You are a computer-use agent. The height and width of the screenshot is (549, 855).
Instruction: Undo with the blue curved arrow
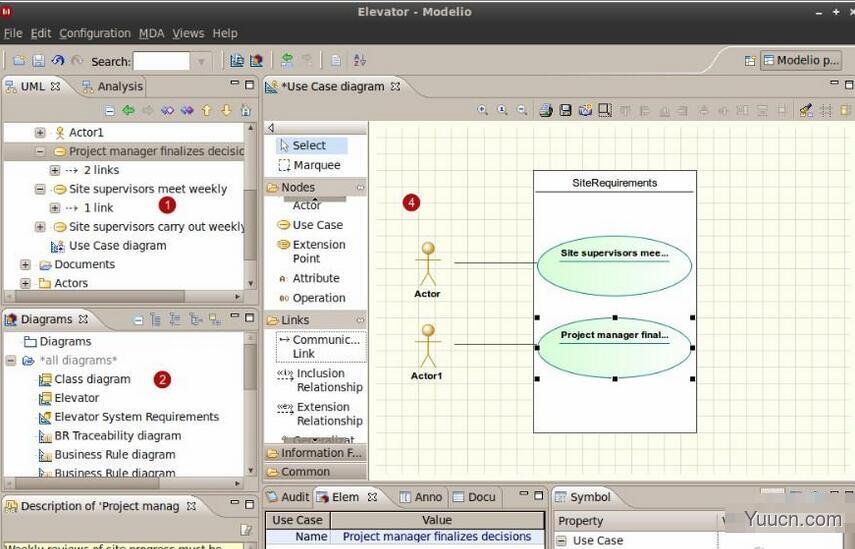coord(58,61)
